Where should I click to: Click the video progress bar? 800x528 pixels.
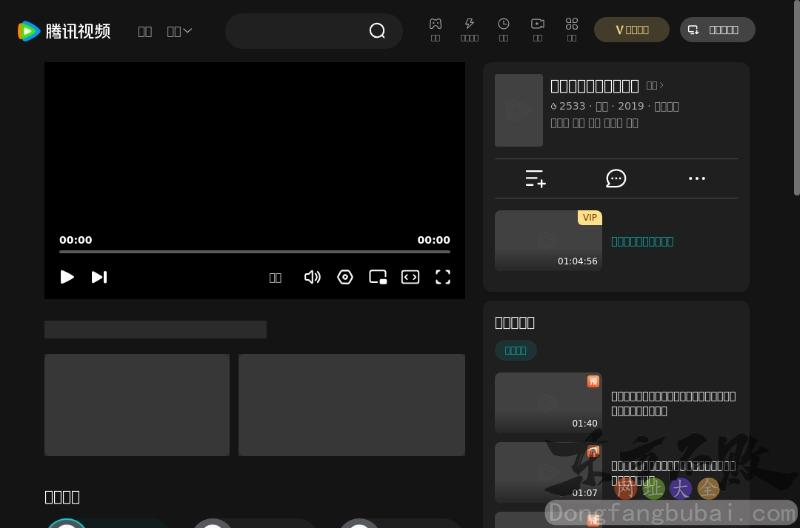(x=254, y=252)
